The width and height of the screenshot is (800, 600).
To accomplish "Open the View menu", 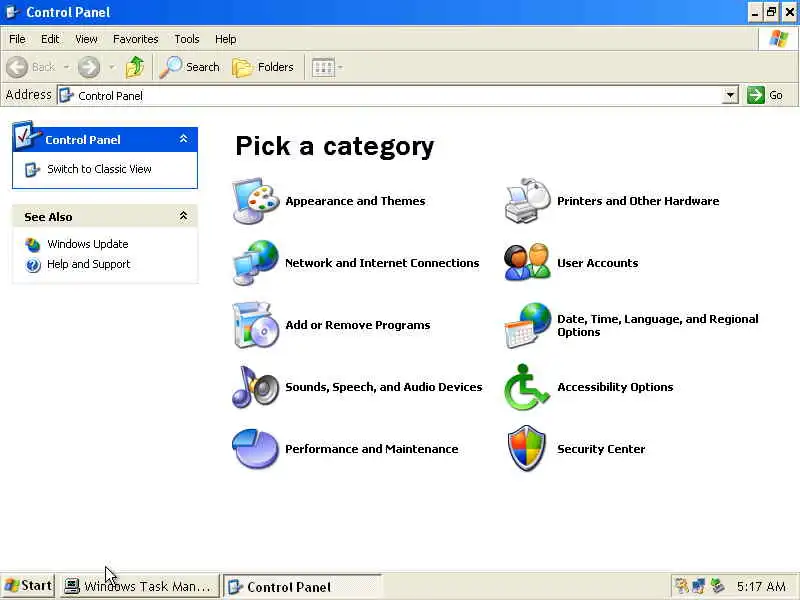I will (86, 39).
